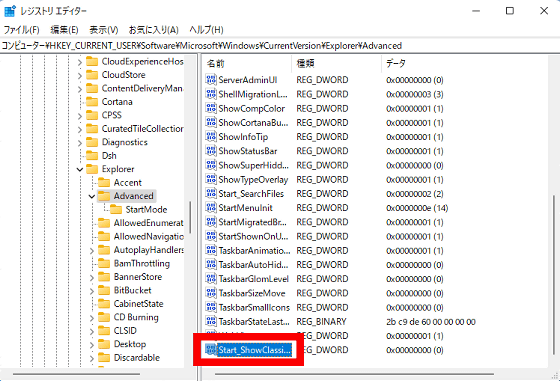This screenshot has width=560, height=381.
Task: Click the StartMigratedBr... value icon
Action: (x=211, y=222)
